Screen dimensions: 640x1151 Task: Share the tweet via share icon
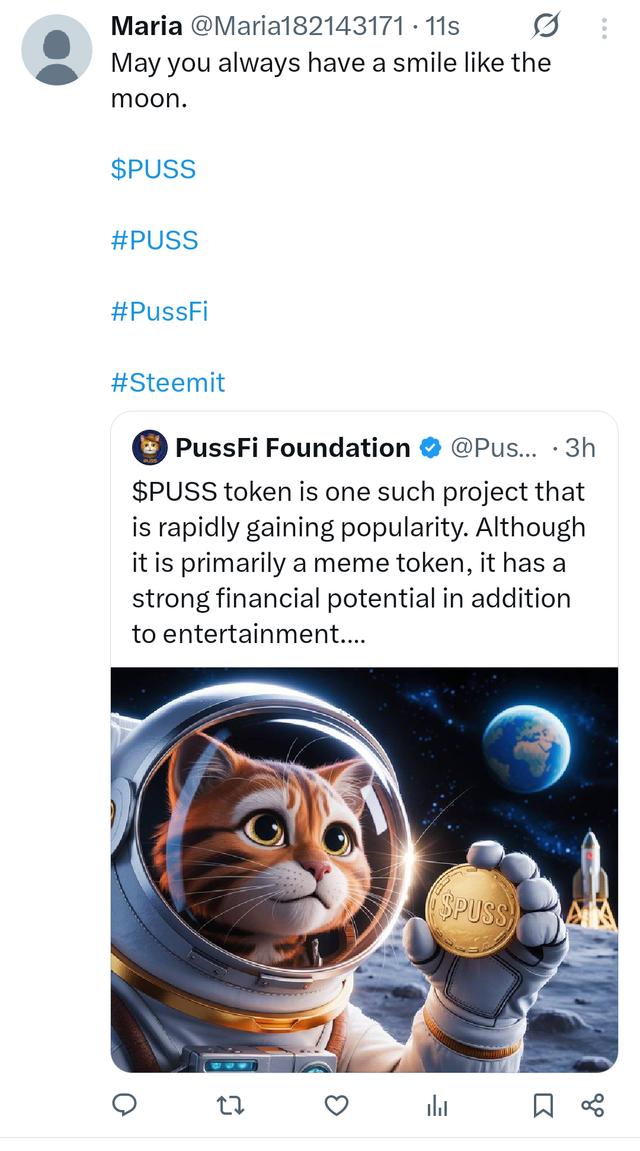coord(592,1105)
